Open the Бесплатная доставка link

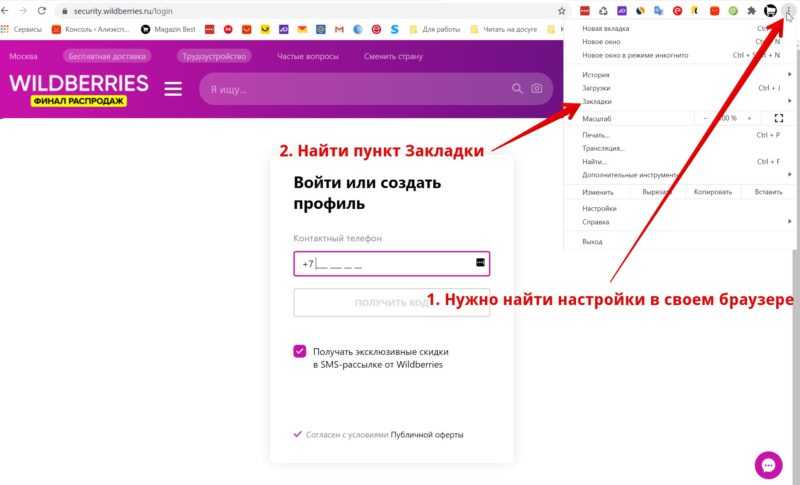click(107, 56)
